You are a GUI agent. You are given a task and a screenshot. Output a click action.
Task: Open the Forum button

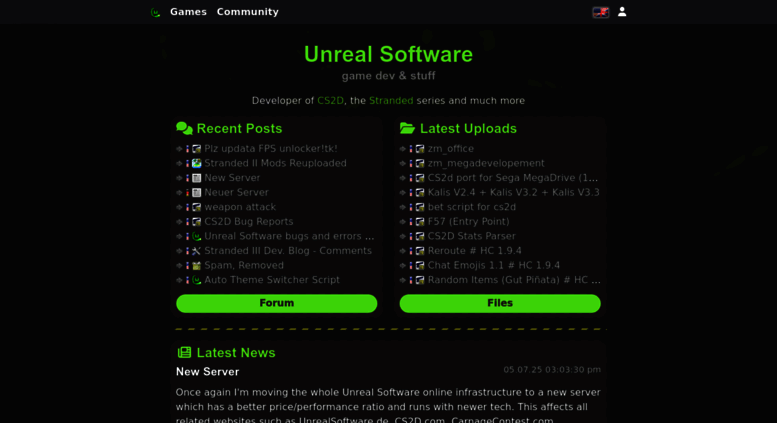pos(277,303)
